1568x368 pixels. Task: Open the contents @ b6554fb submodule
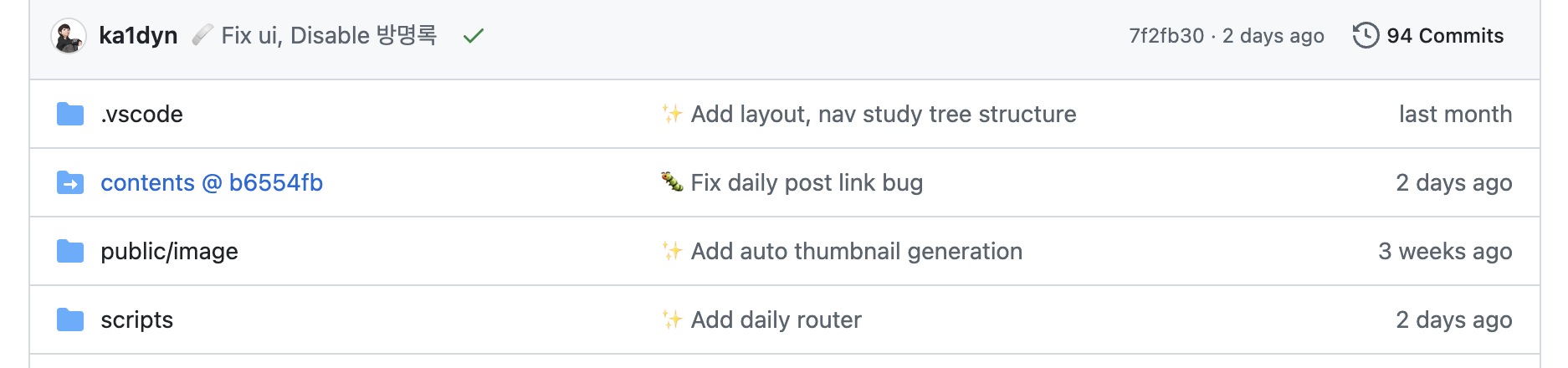[212, 182]
